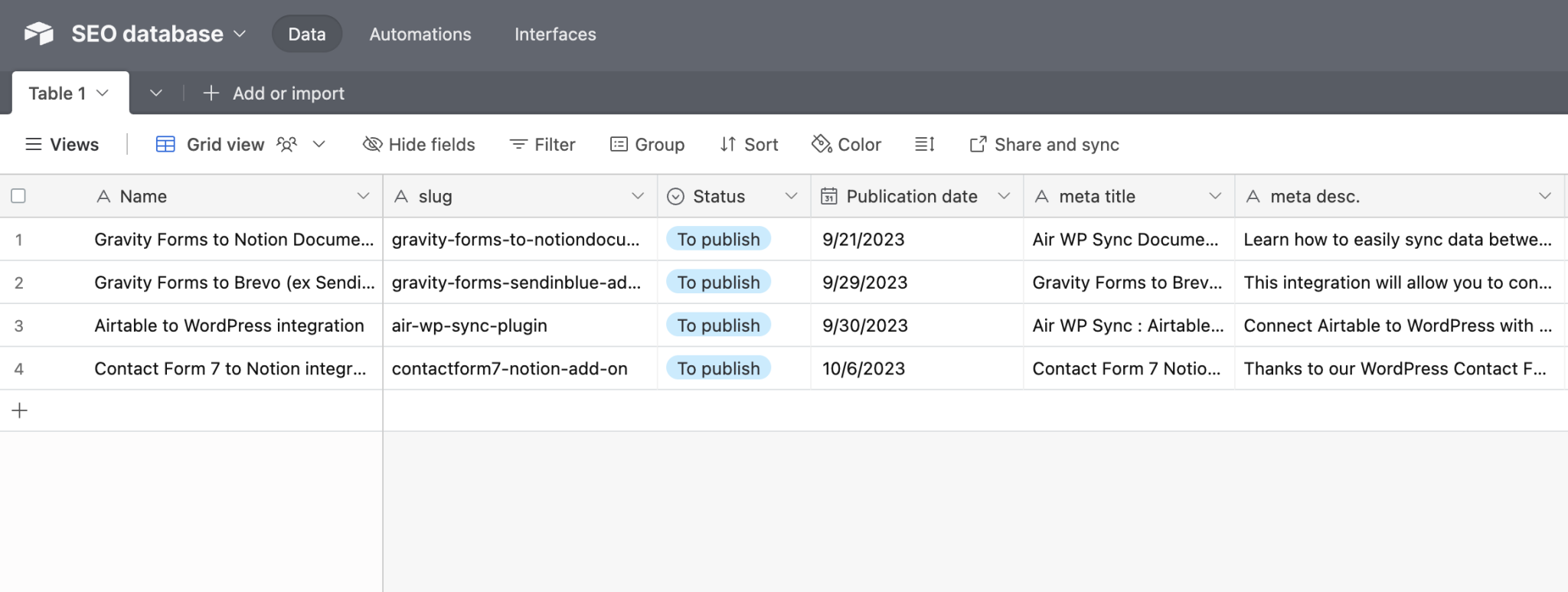This screenshot has width=1568, height=592.
Task: Open the Interfaces tab
Action: pyautogui.click(x=555, y=34)
